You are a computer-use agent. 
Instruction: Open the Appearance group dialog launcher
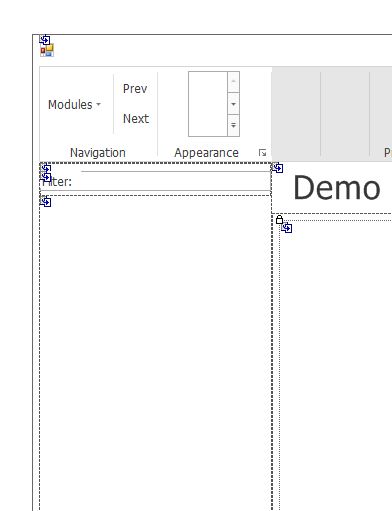(262, 153)
